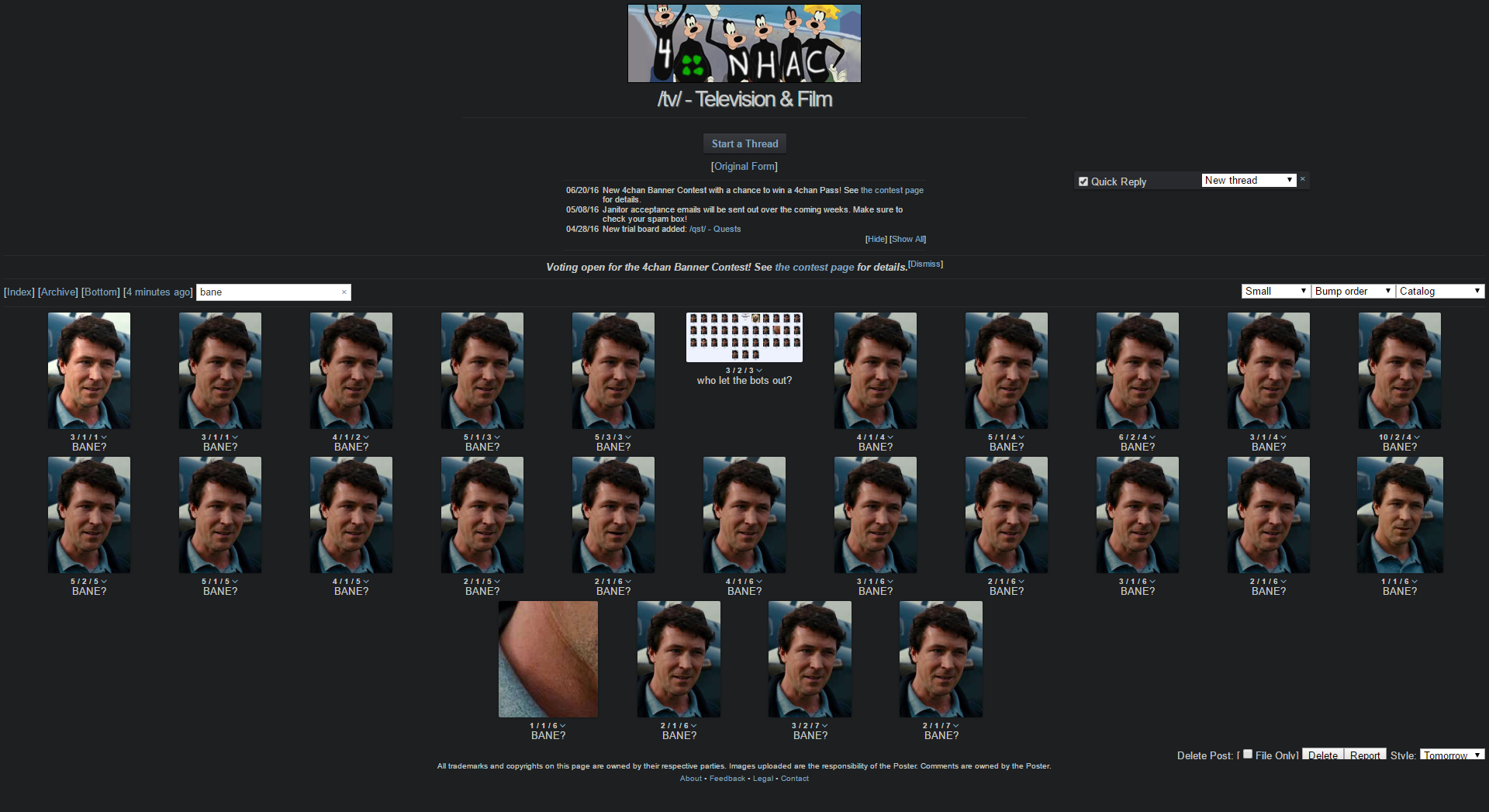Open the Legal footer link

763,779
